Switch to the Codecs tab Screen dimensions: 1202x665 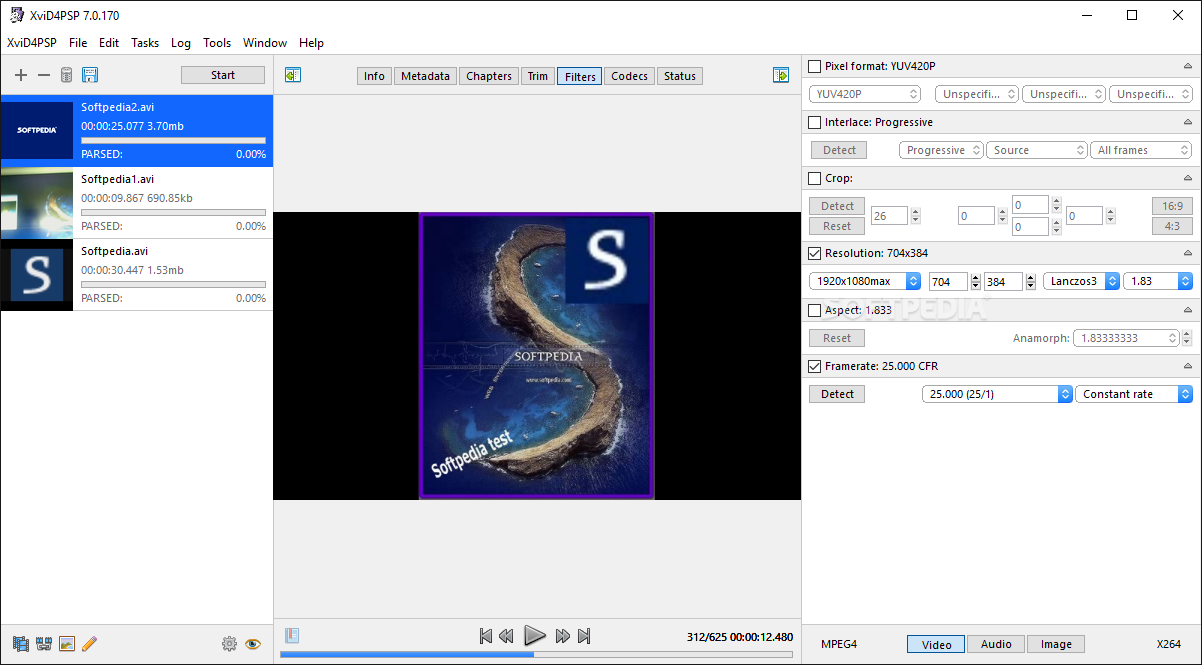(x=630, y=76)
